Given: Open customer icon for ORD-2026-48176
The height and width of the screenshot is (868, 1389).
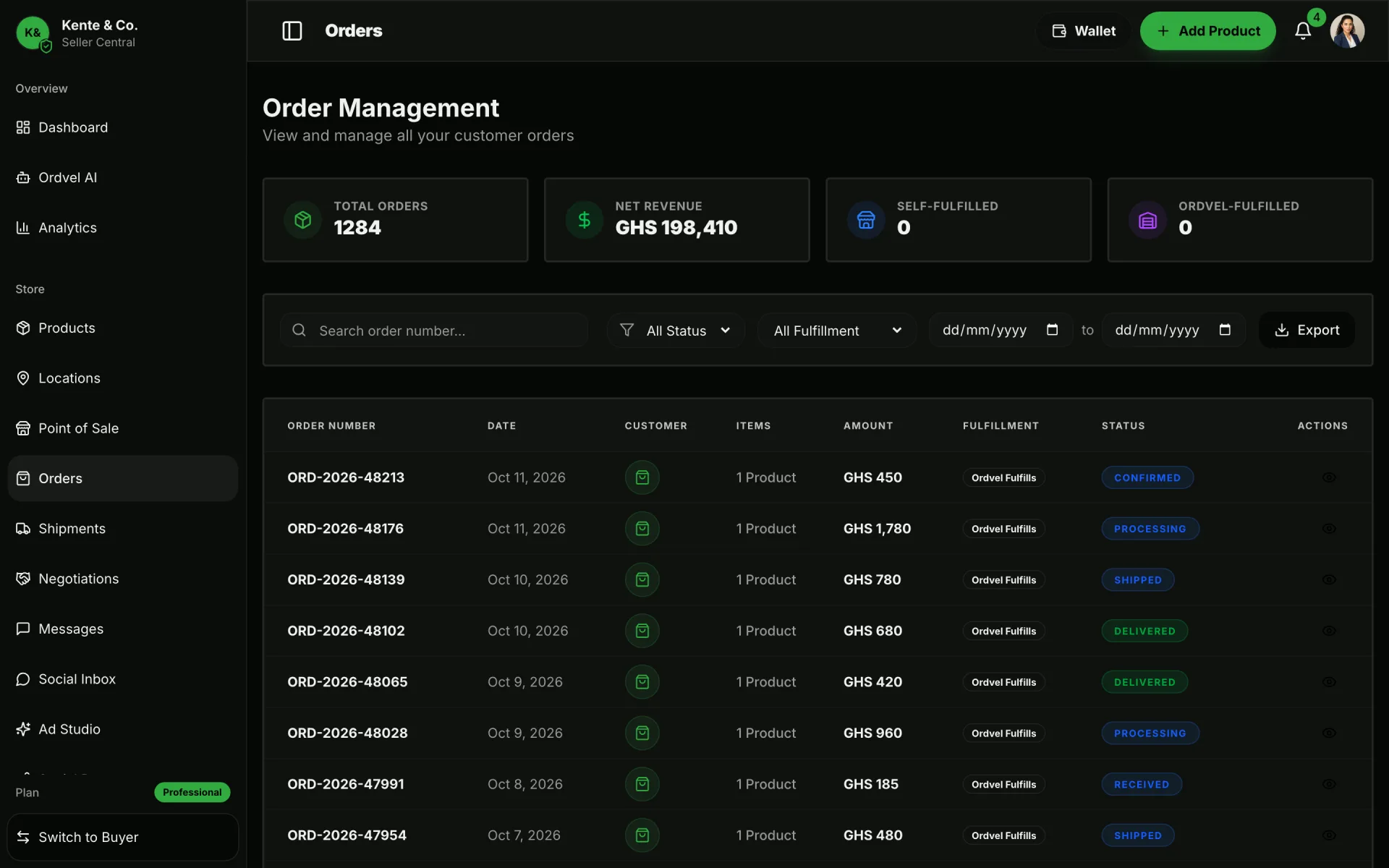Looking at the screenshot, I should (642, 529).
